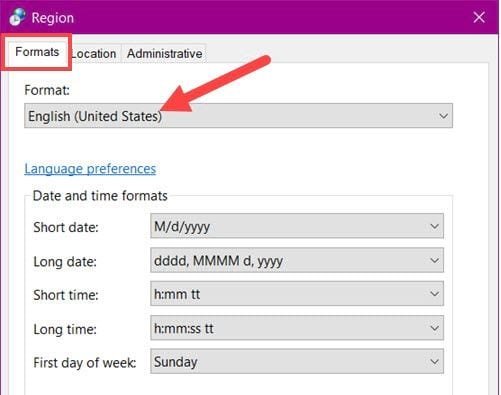This screenshot has width=501, height=395.
Task: Open the Location tab
Action: coord(94,54)
